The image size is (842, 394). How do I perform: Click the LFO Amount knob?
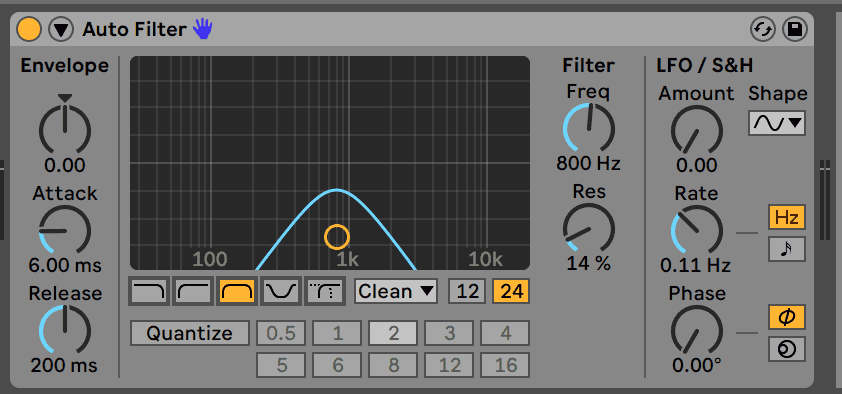tap(696, 131)
